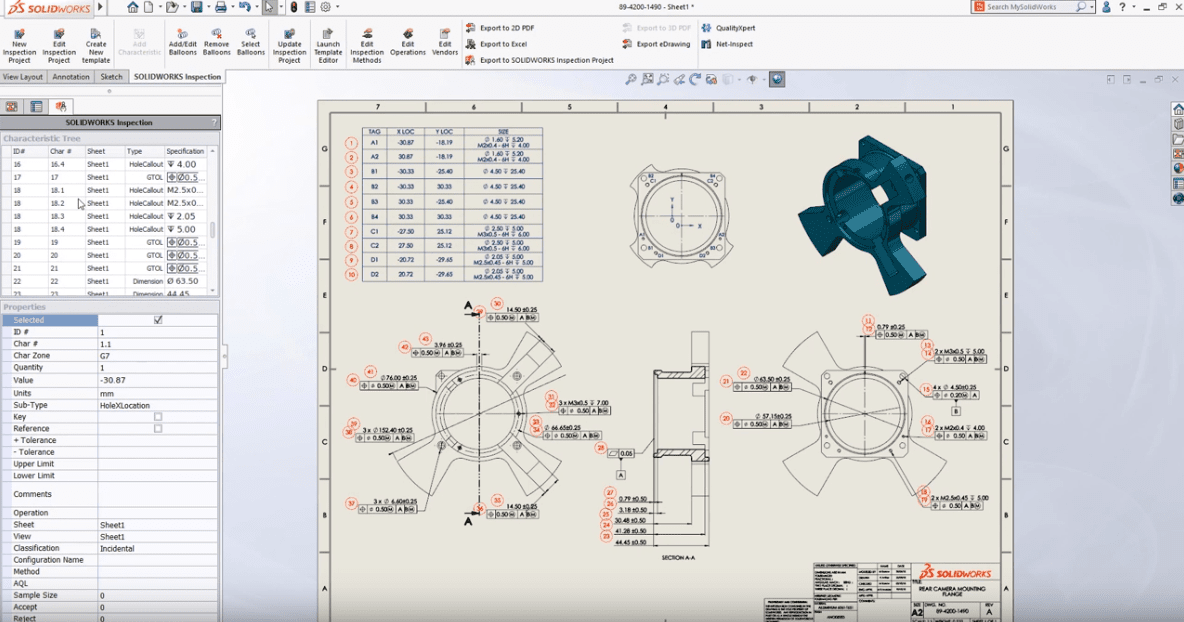
Task: Toggle Selected checkbox in Properties
Action: (x=158, y=320)
